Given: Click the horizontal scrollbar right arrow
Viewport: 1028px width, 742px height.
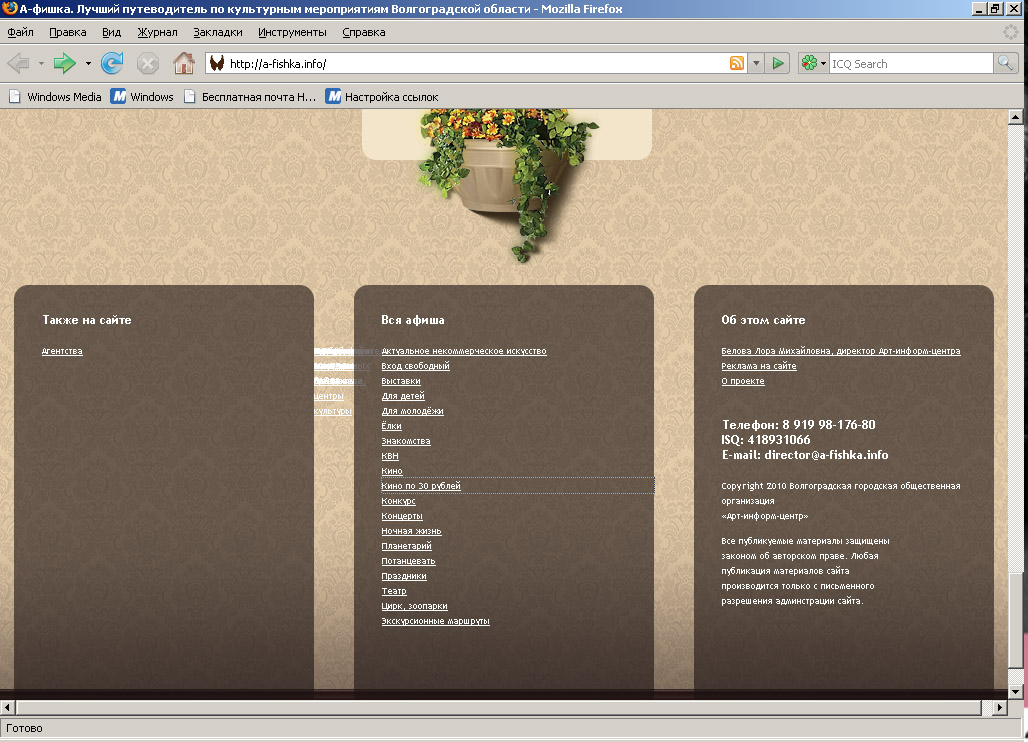Looking at the screenshot, I should point(1000,707).
